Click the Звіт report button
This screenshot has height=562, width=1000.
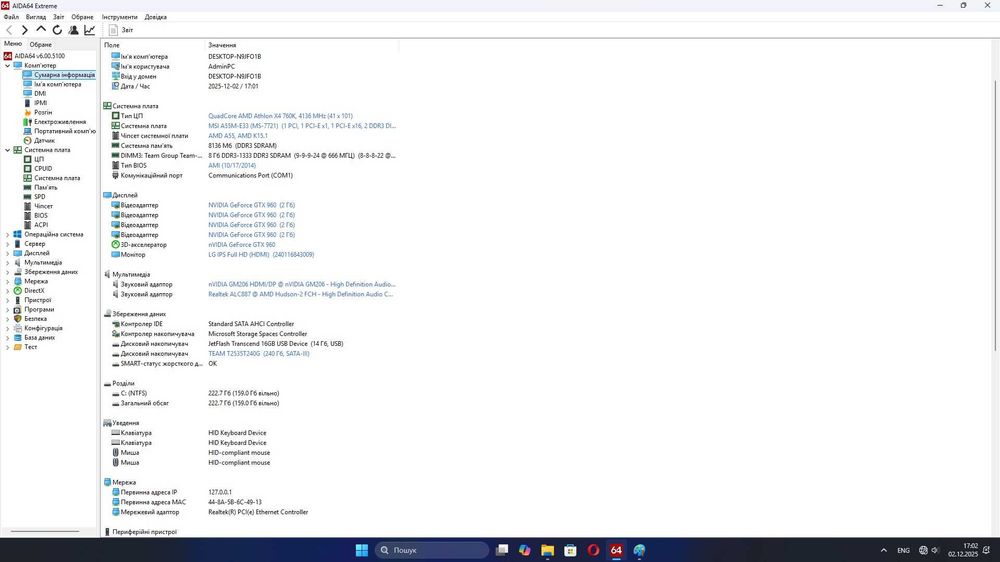[x=121, y=30]
